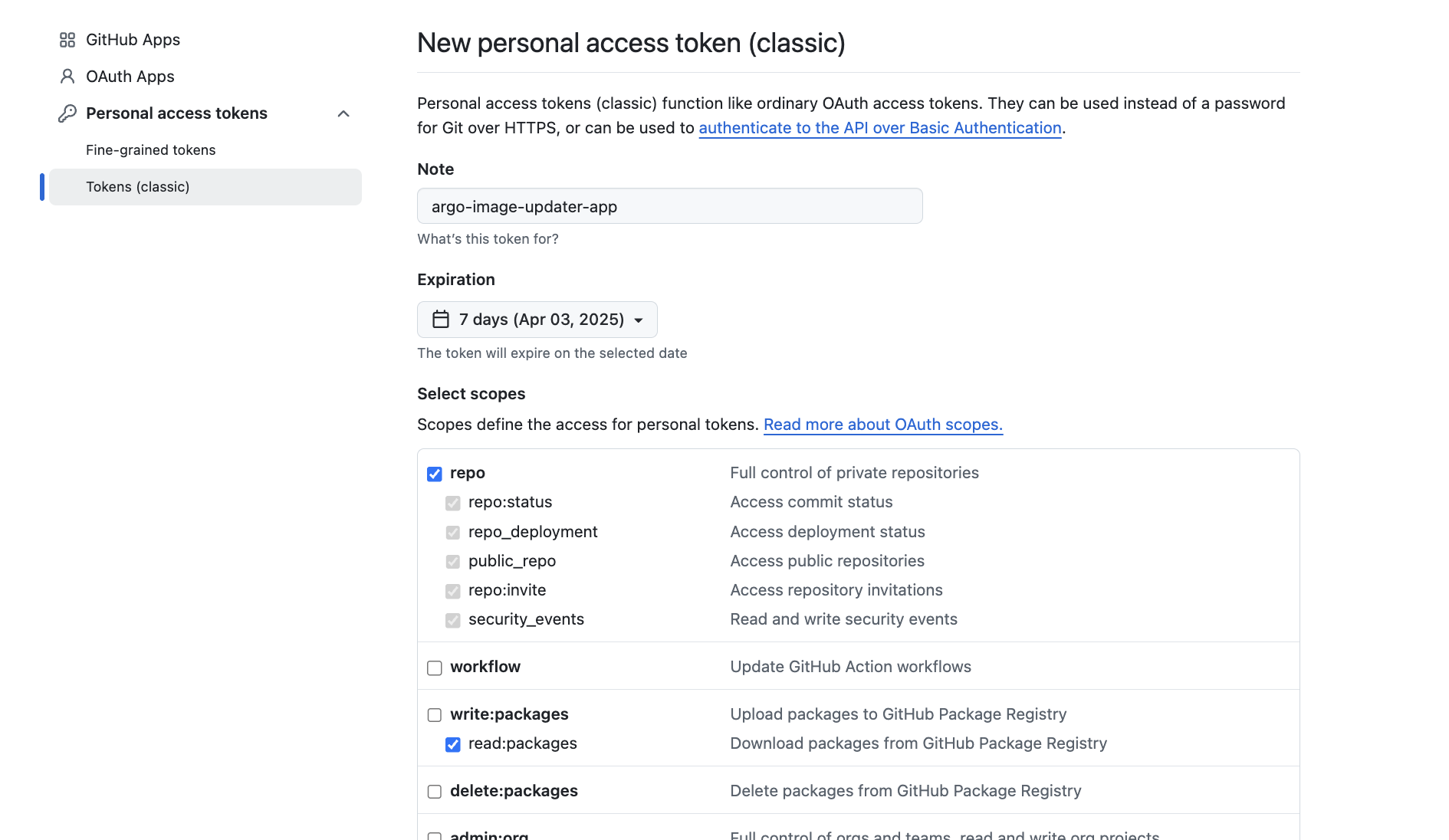Collapse the Personal access tokens section
Viewport: 1449px width, 840px height.
click(x=343, y=113)
